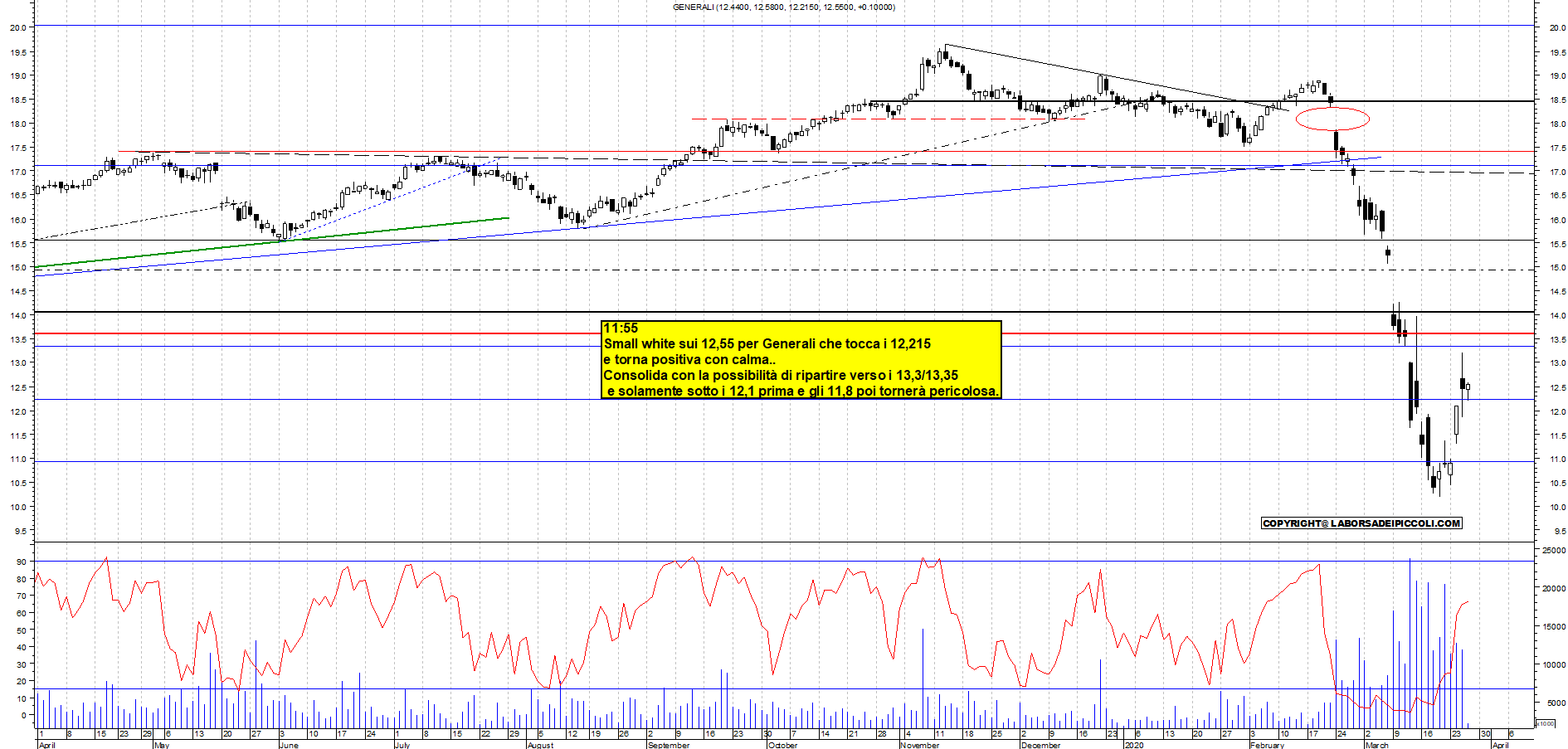The image size is (1568, 749).
Task: Click the 'November' month label on time axis
Action: (920, 745)
